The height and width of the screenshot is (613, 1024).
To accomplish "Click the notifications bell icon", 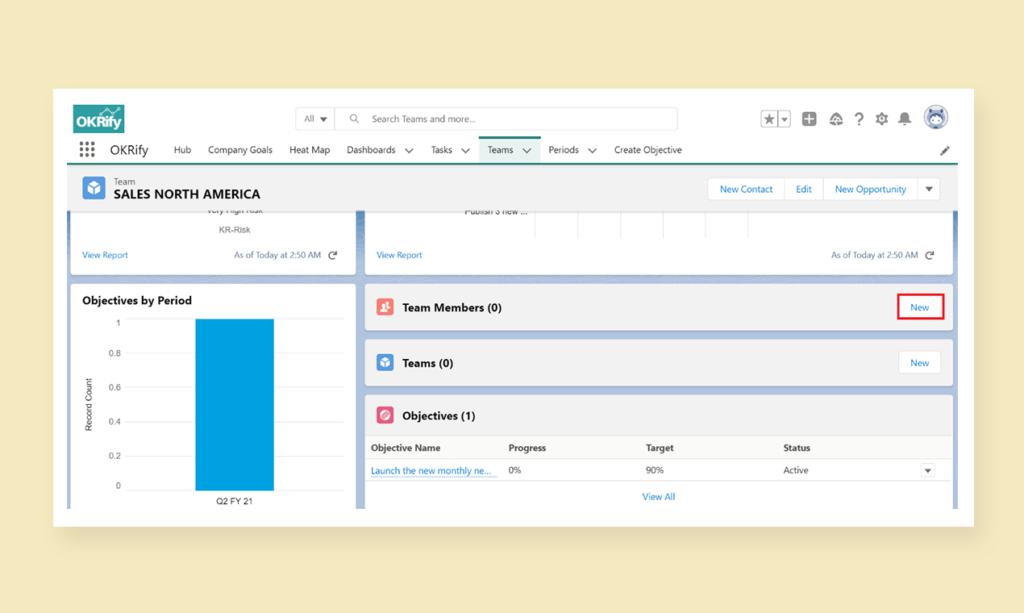I will point(904,118).
